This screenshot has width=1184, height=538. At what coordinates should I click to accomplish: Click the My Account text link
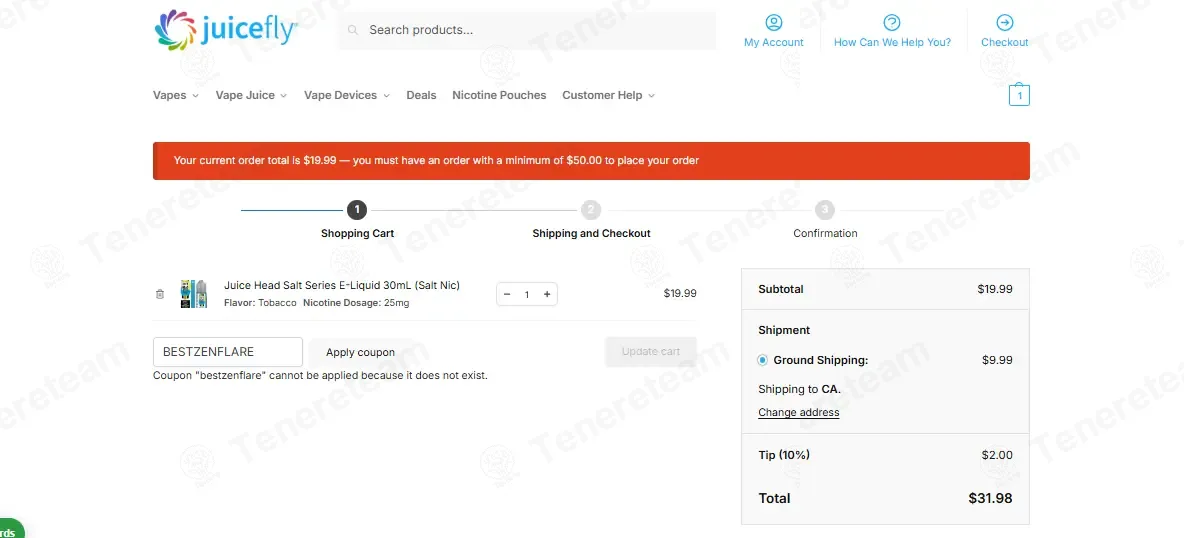coord(774,42)
